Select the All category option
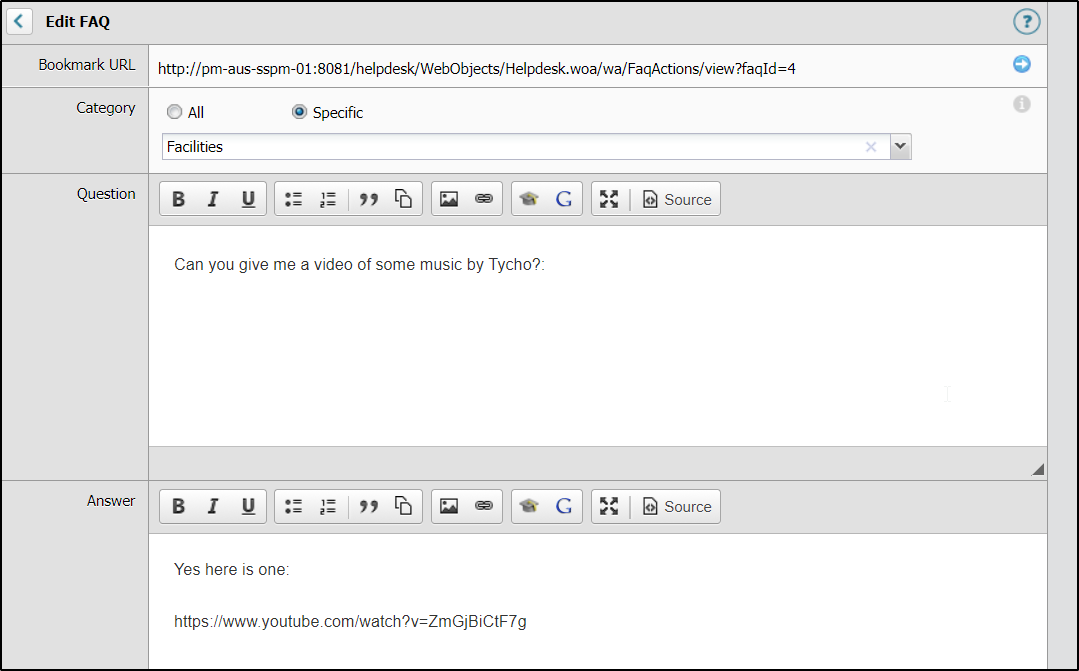This screenshot has height=671, width=1079. 174,112
